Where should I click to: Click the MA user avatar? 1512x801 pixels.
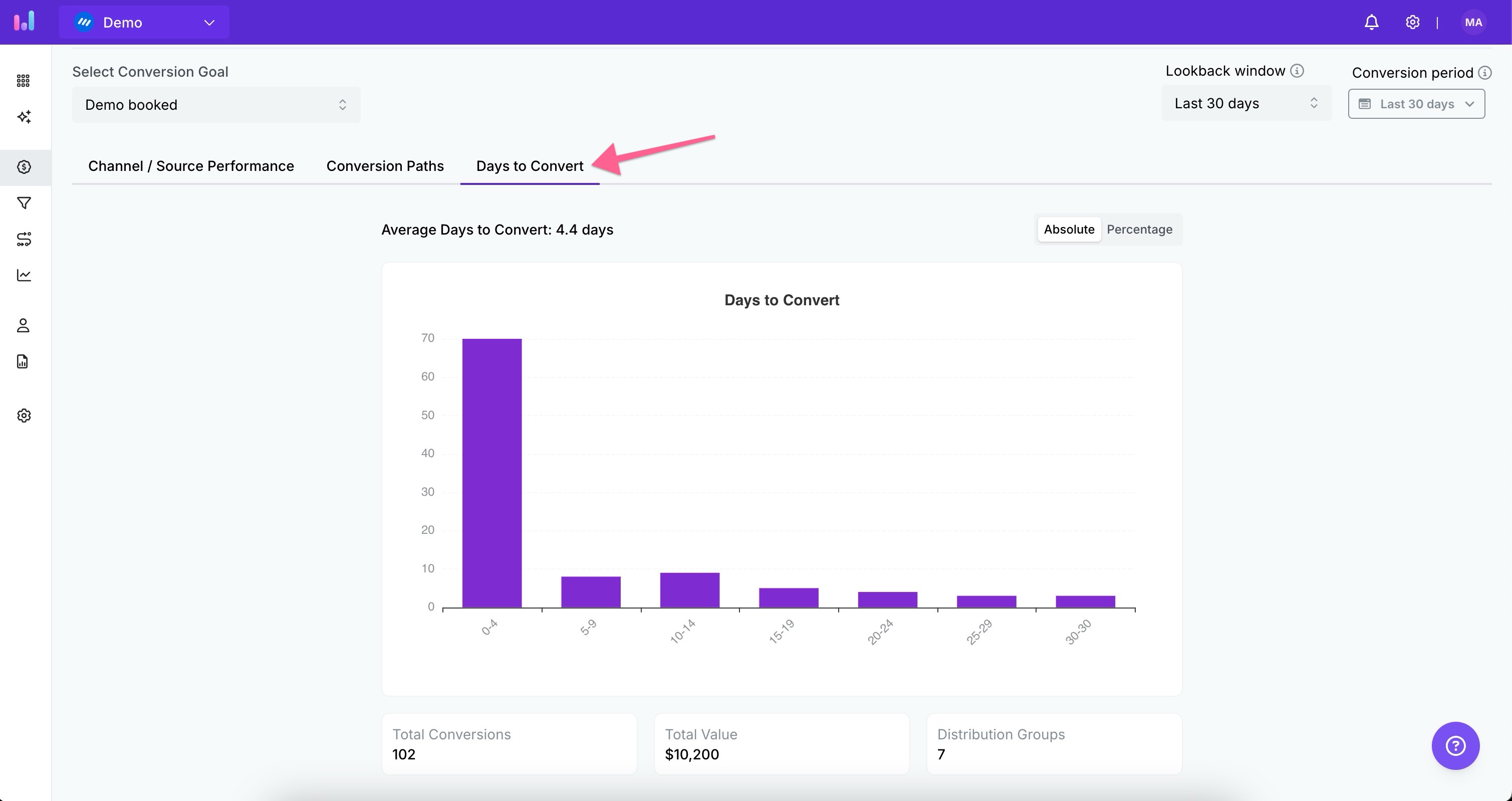(1473, 23)
